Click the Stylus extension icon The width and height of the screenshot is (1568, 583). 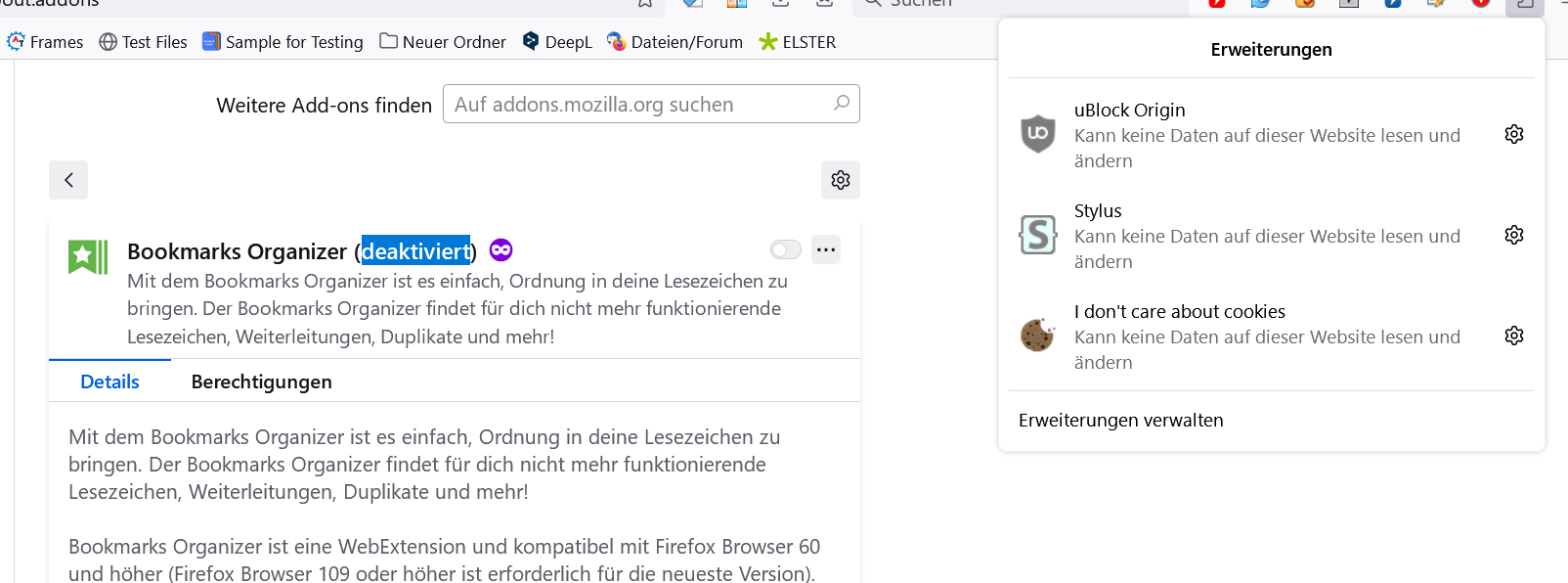click(1037, 235)
